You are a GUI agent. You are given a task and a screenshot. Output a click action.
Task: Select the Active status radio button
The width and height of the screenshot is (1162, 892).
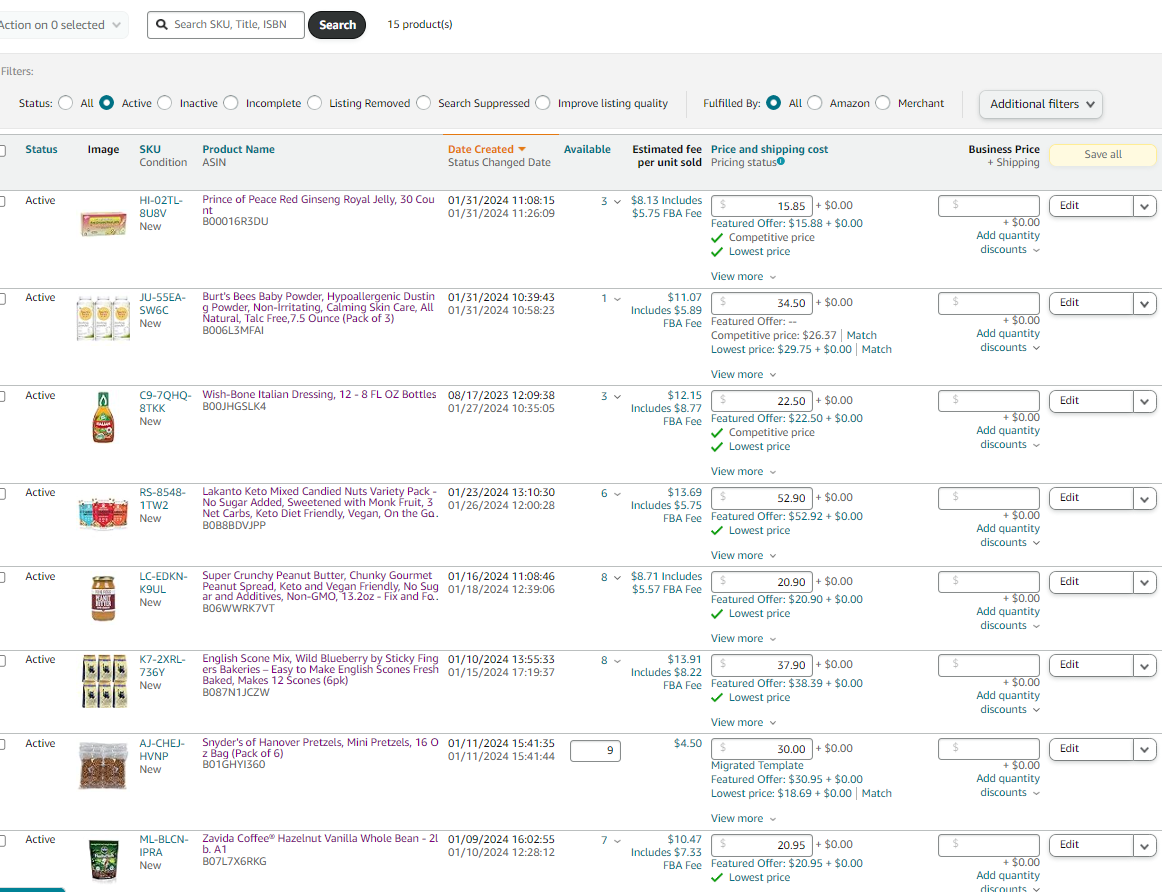[x=107, y=103]
